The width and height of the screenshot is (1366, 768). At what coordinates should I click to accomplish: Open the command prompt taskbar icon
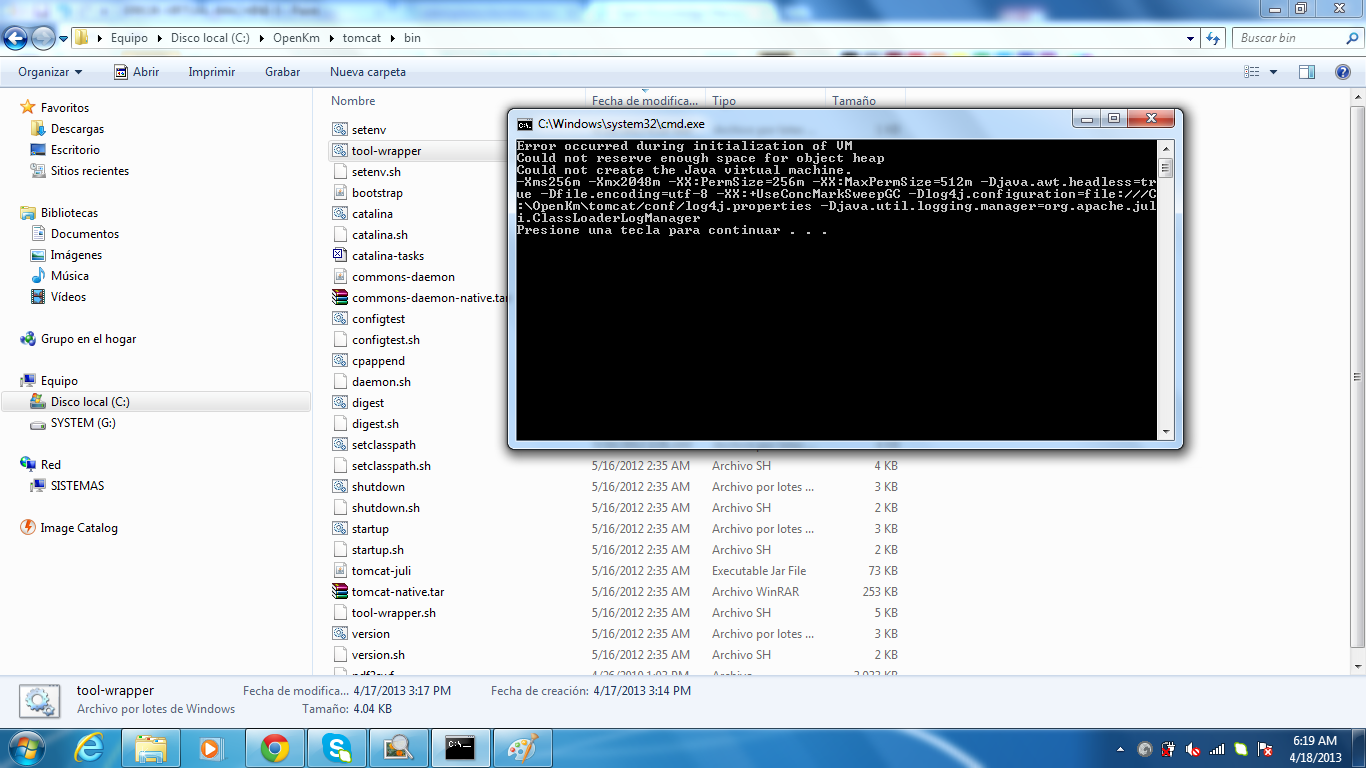coord(461,747)
